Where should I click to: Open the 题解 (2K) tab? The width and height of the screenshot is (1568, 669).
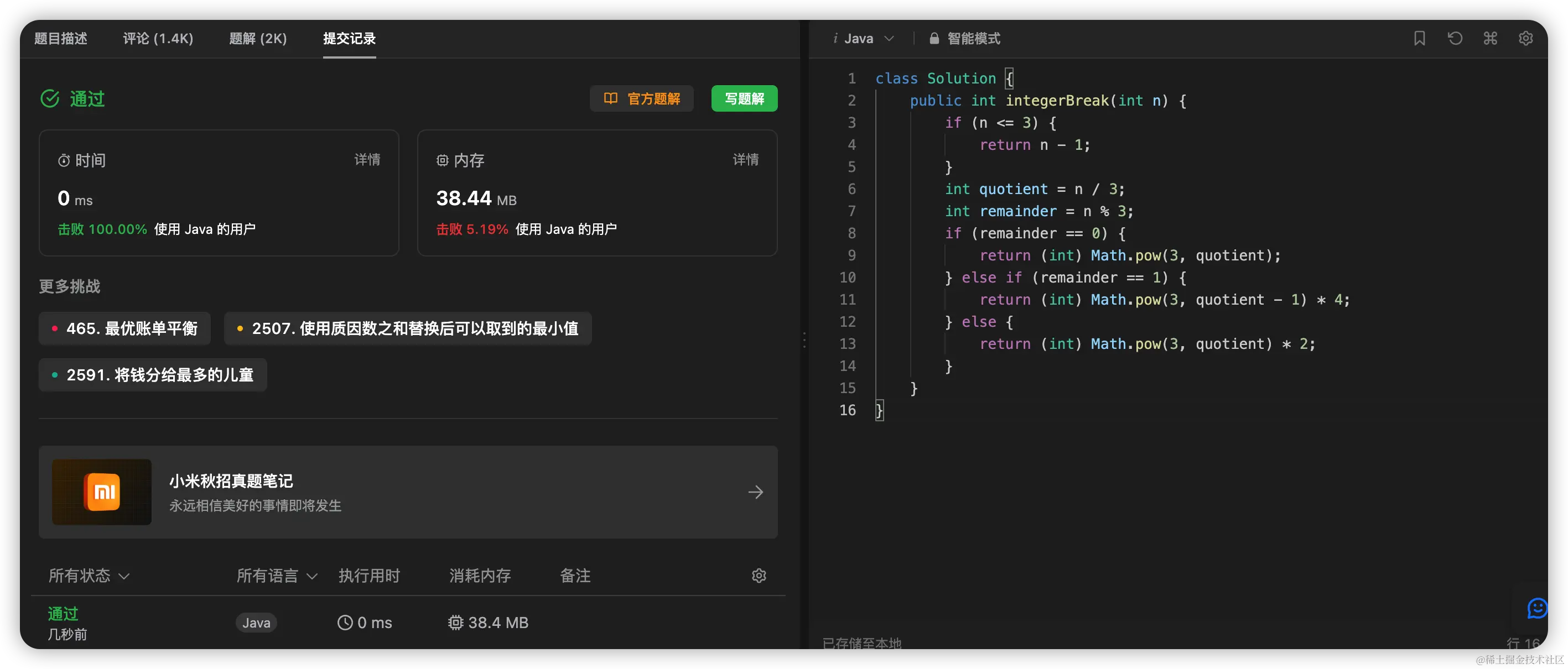pyautogui.click(x=257, y=38)
